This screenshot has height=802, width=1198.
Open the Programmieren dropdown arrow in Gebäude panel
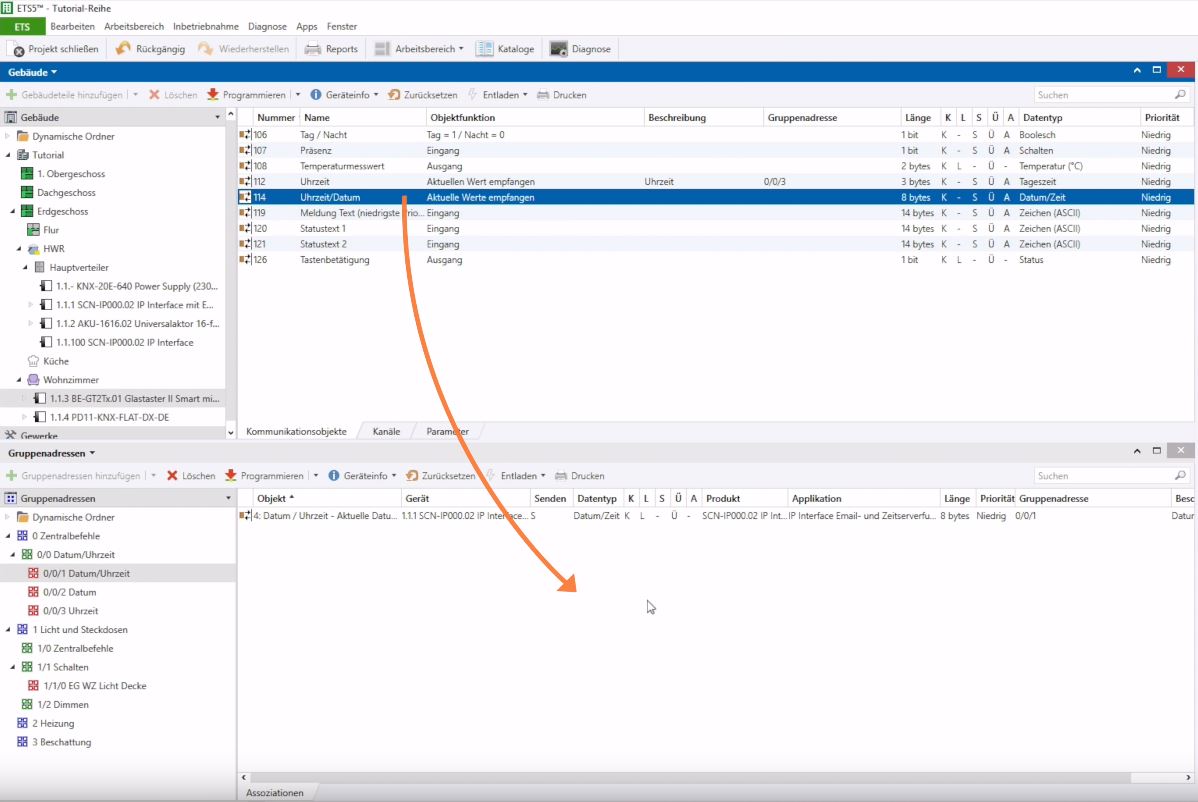[298, 95]
